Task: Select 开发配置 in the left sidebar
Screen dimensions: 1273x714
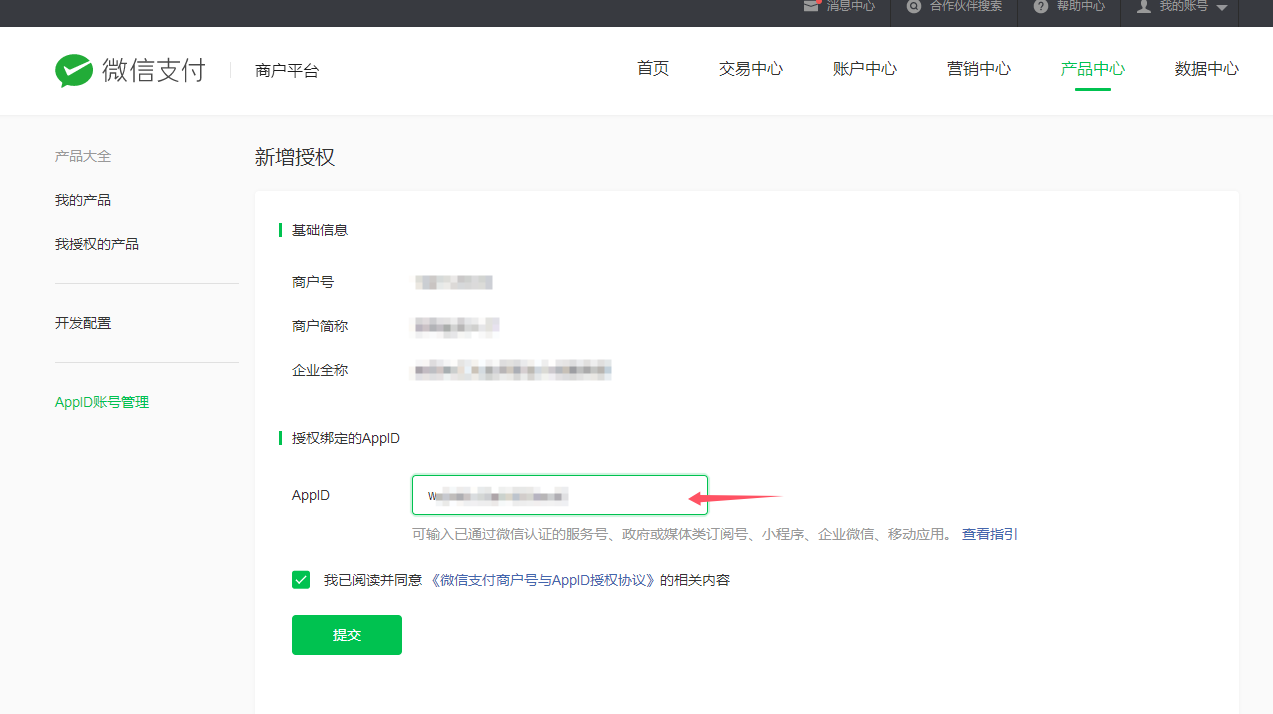Action: (83, 324)
